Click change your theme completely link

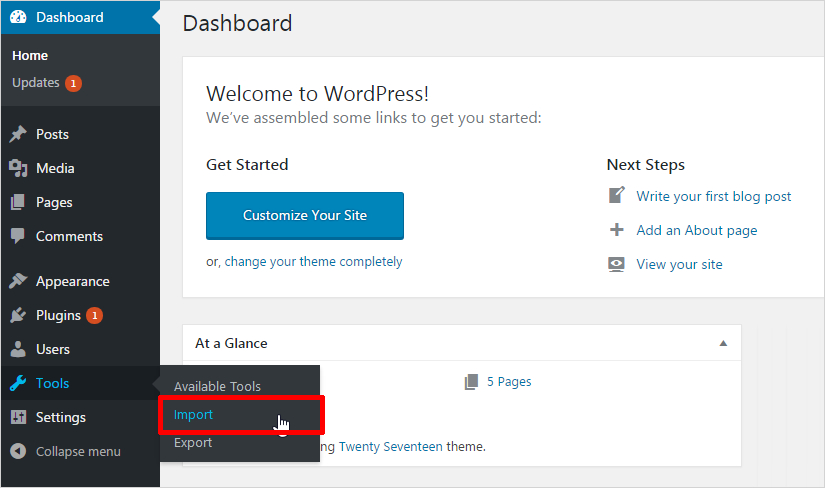tap(313, 262)
